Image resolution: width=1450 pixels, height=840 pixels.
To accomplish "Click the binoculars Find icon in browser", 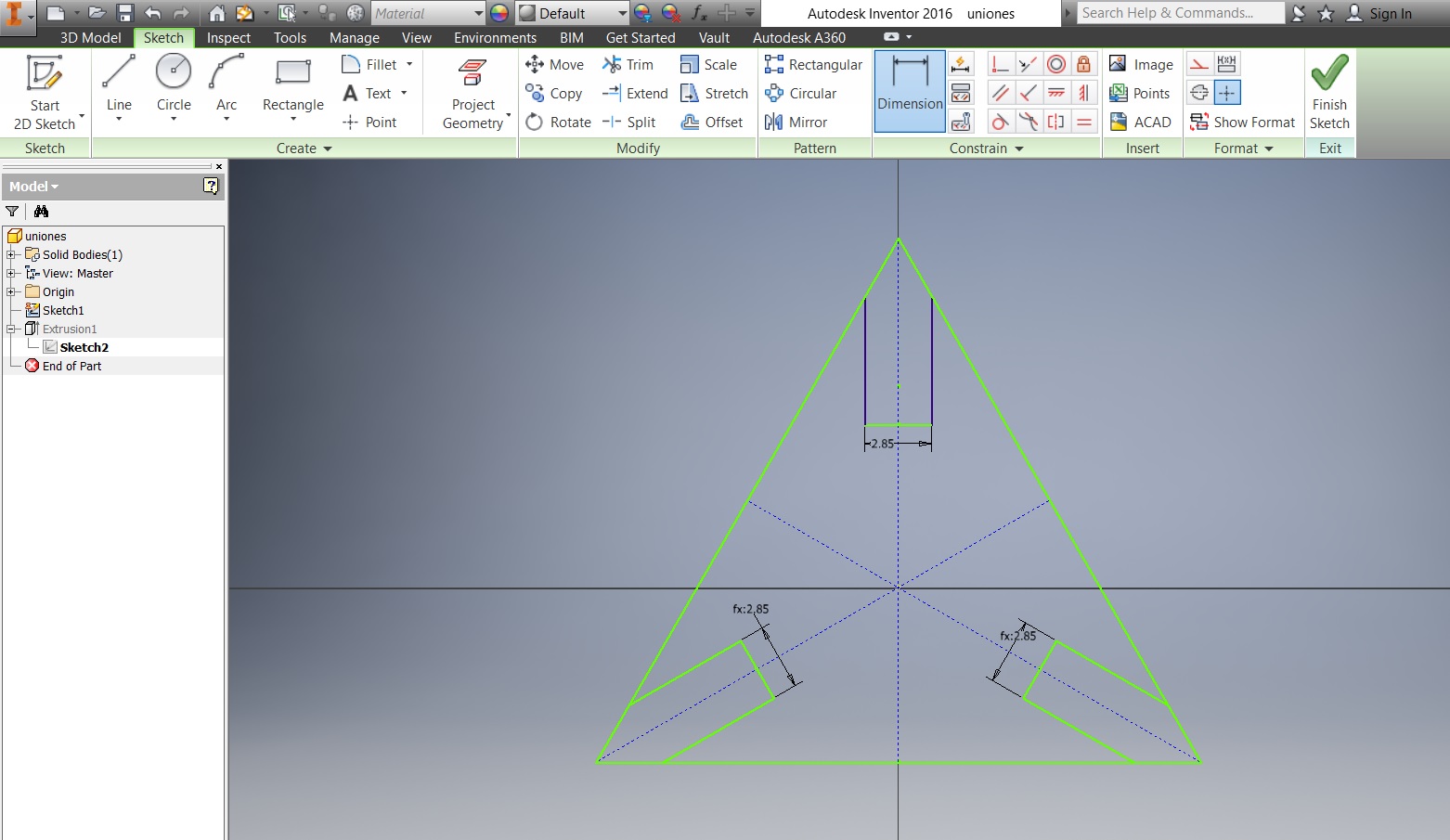I will [41, 212].
